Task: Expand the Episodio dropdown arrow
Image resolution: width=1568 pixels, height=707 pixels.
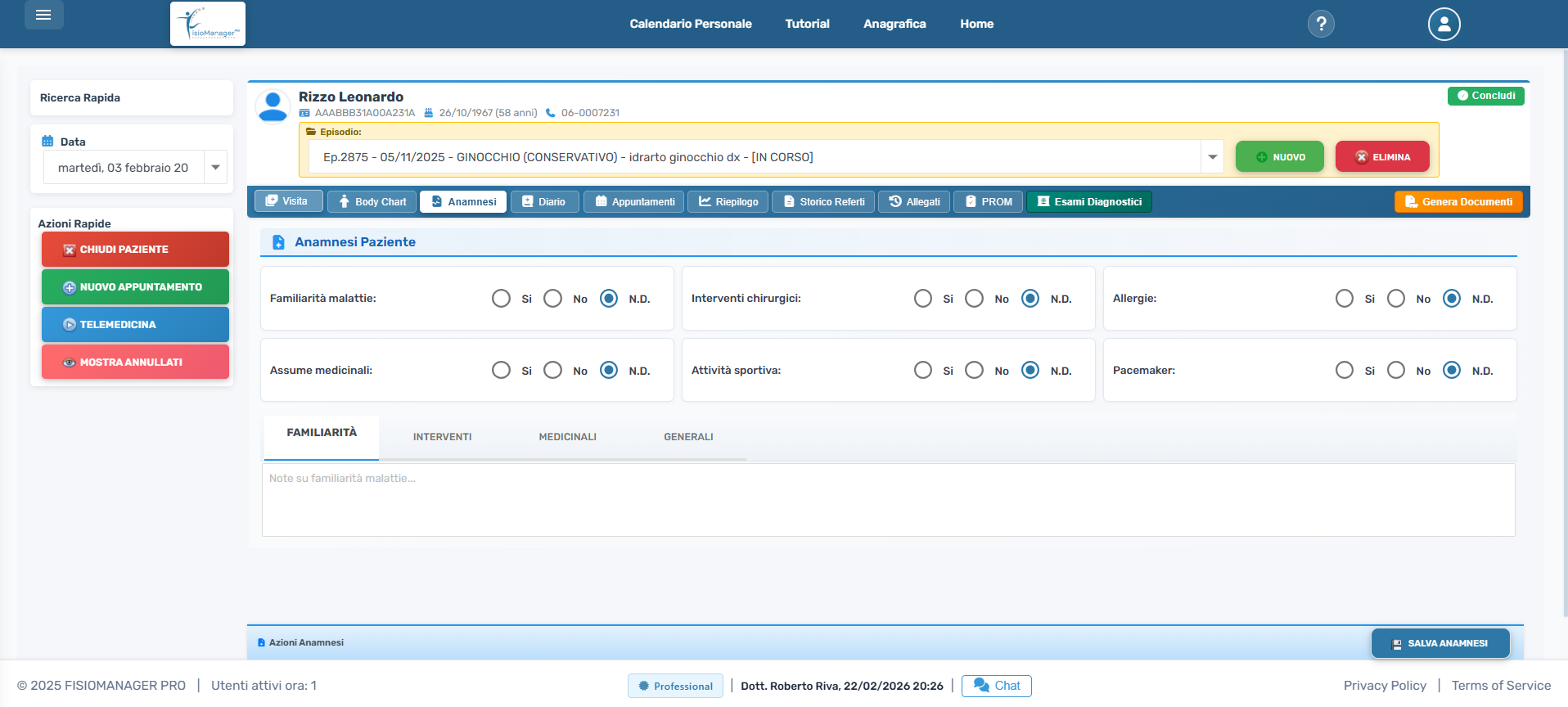Action: click(x=1212, y=157)
